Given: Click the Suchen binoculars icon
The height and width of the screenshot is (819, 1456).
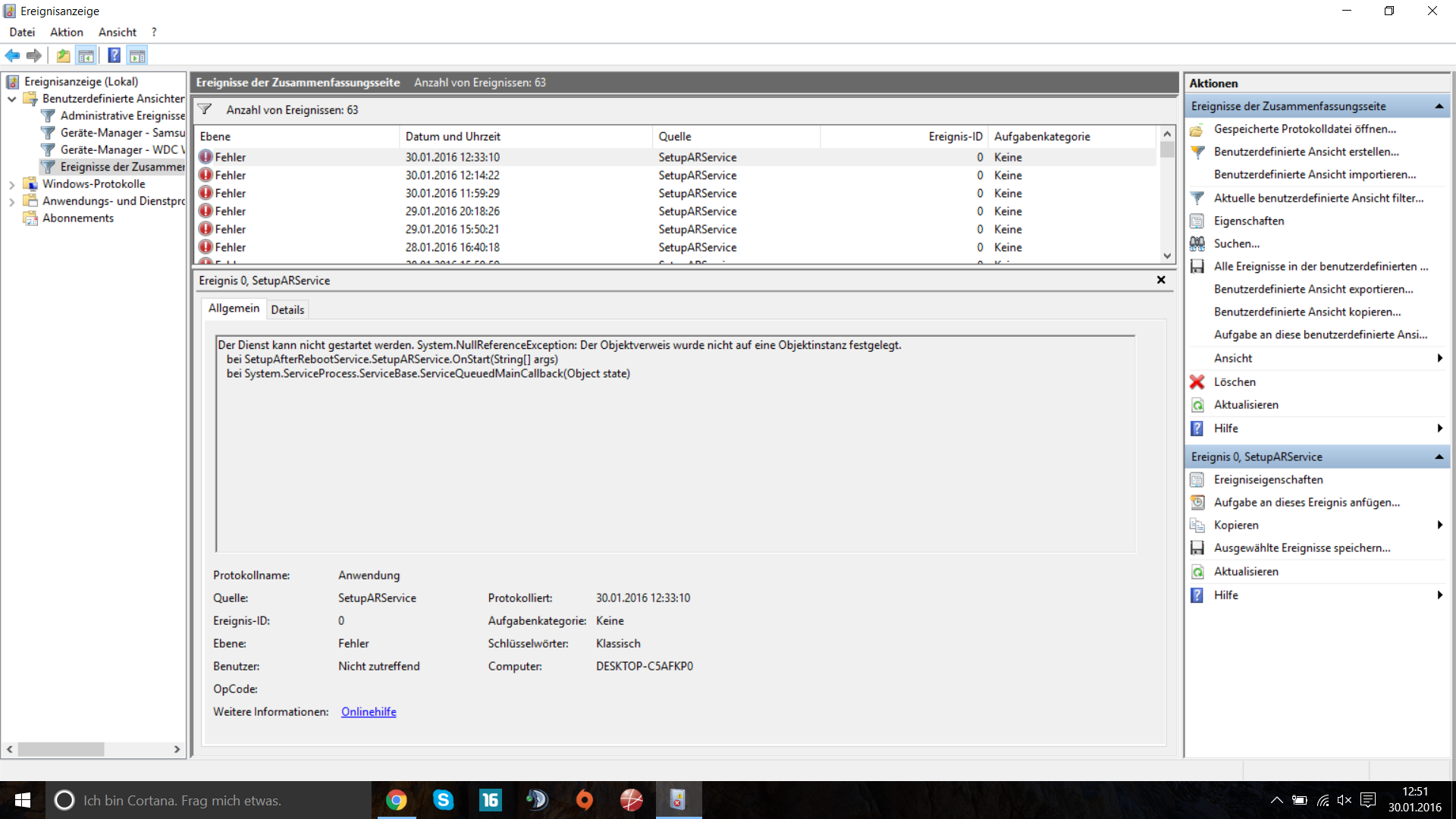Looking at the screenshot, I should (x=1197, y=243).
